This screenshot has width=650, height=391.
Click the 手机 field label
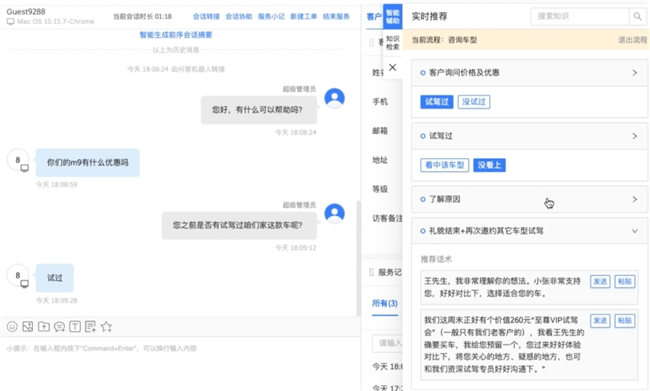click(380, 102)
